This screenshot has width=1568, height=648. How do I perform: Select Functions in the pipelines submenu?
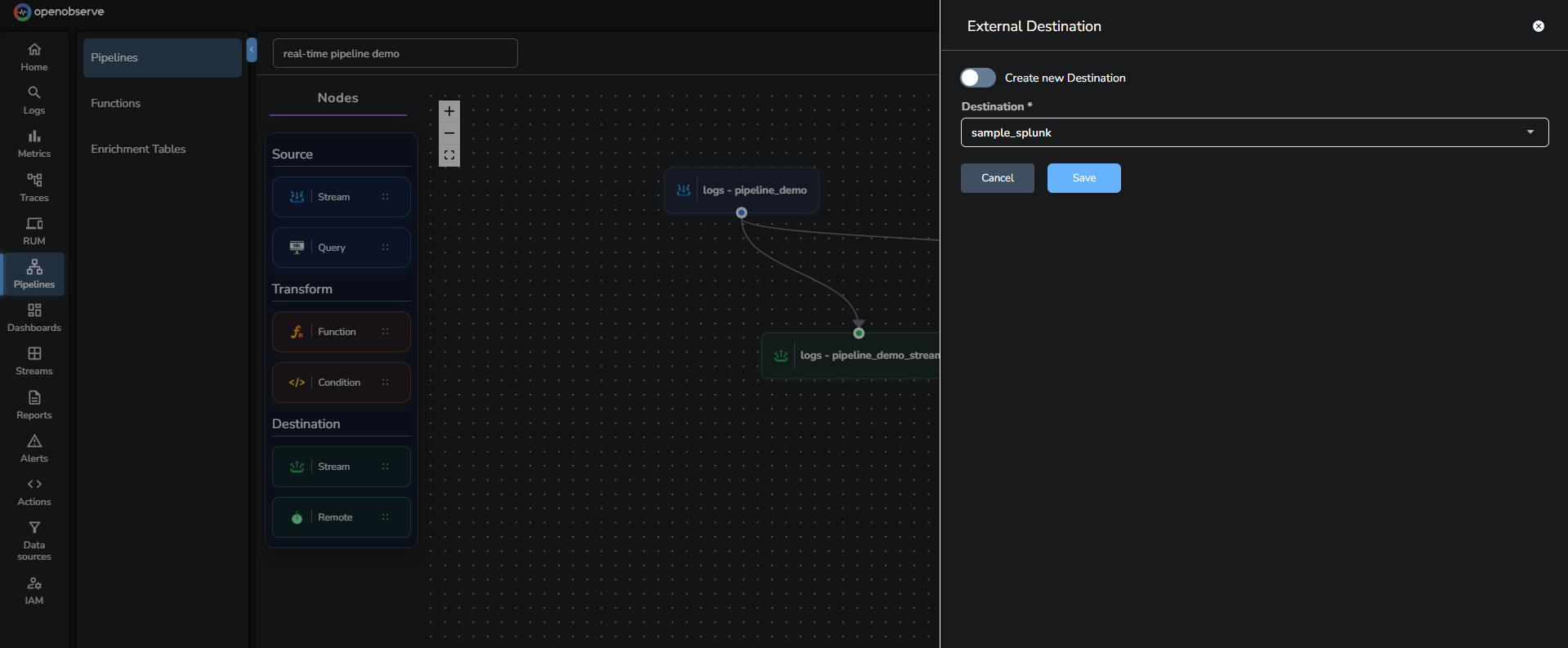pyautogui.click(x=115, y=103)
